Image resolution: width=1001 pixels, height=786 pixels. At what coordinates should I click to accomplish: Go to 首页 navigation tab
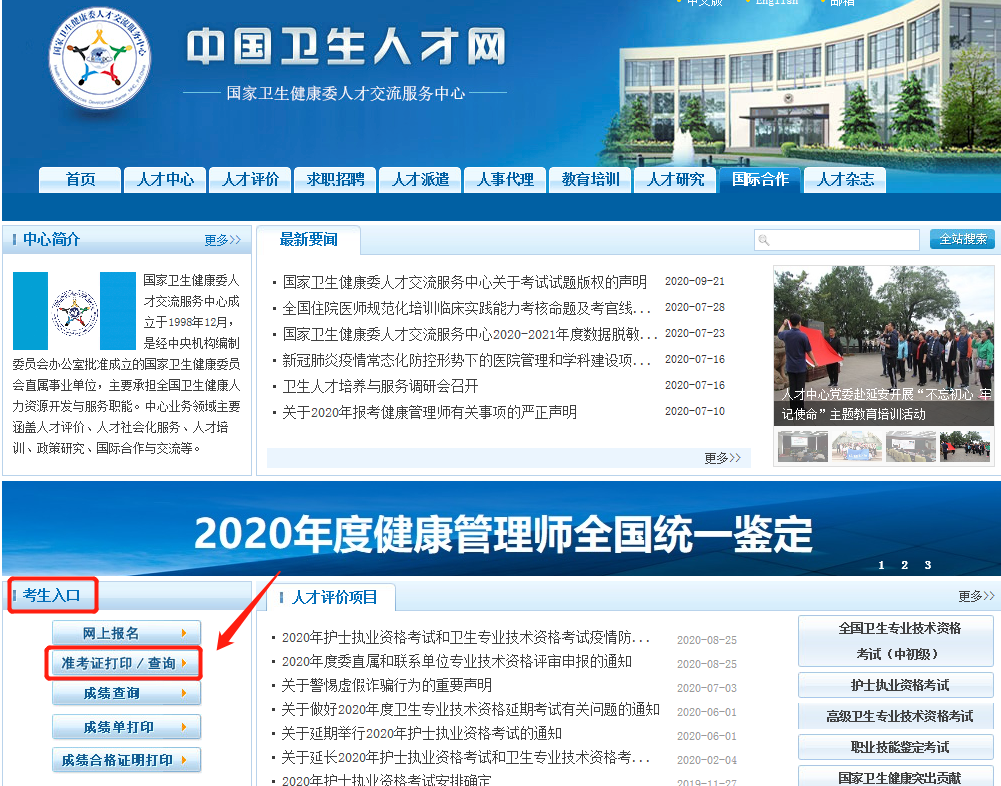[x=80, y=180]
